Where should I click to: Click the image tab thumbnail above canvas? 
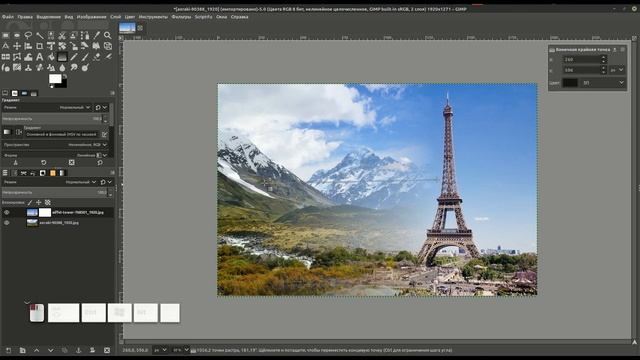click(127, 28)
